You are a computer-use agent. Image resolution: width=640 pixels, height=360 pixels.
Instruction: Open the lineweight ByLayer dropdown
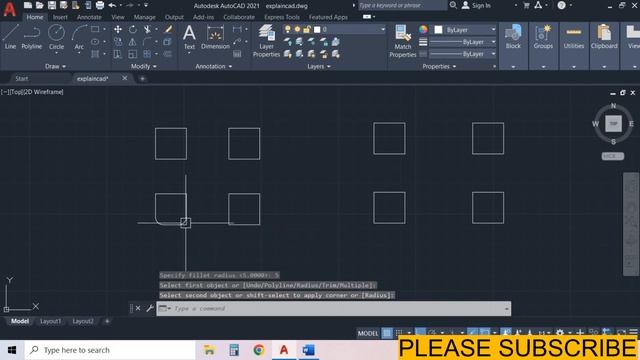click(x=463, y=42)
